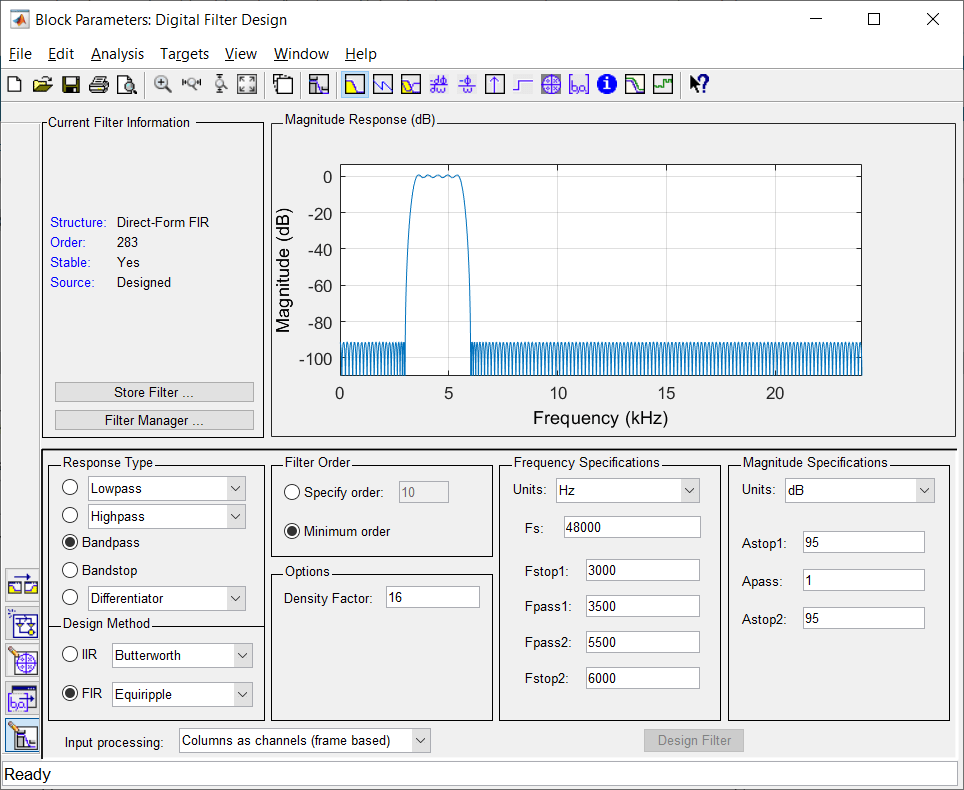Screen dimensions: 964x790
Task: Open the frequency Units Hz dropdown
Action: [689, 491]
